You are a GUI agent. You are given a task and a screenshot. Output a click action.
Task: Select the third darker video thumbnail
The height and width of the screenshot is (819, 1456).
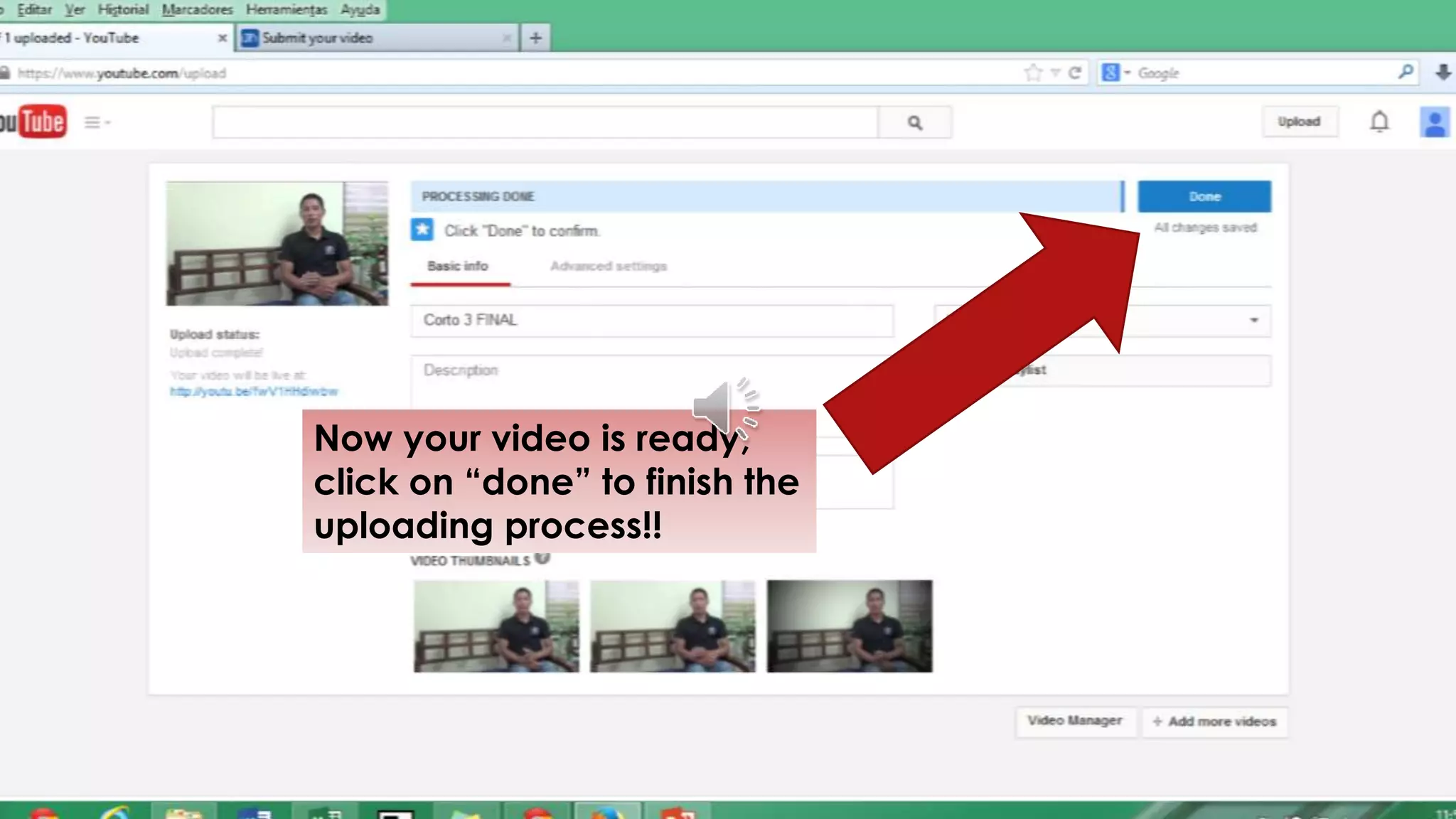tap(850, 626)
